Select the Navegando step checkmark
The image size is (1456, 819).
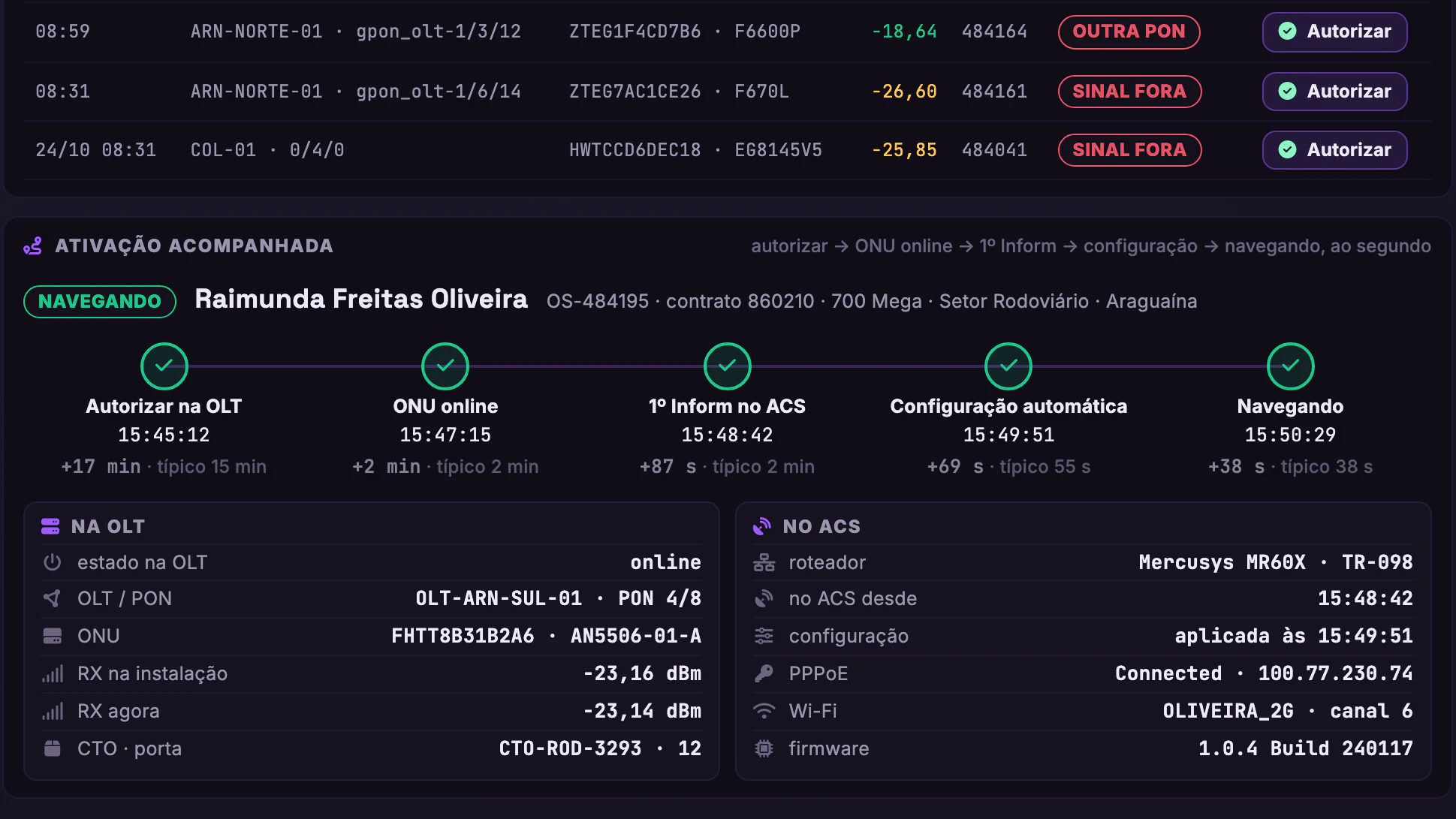point(1290,366)
